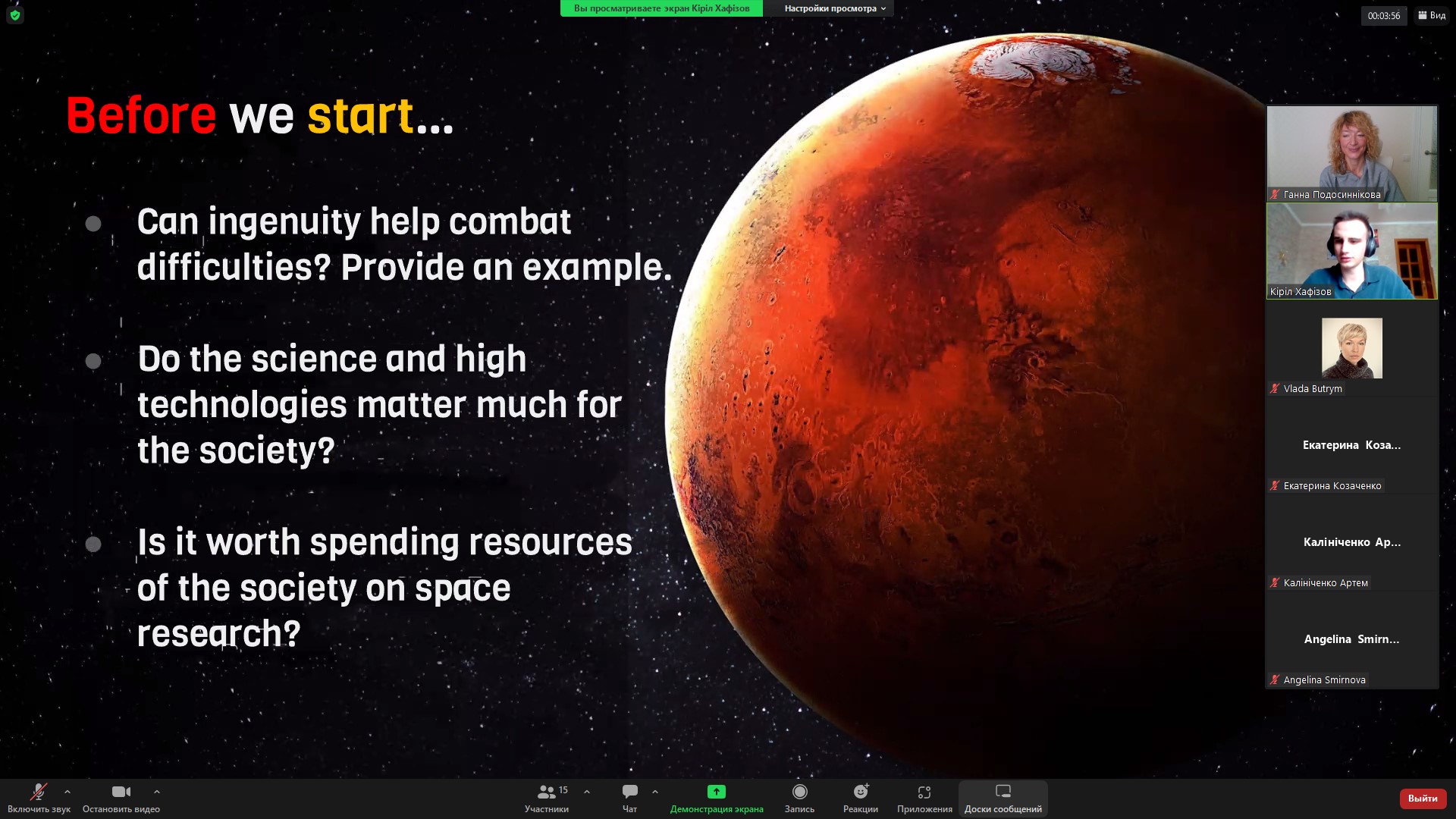Screen dimensions: 1456x819
Task: Select Vlada Butrym's participant thumbnail
Action: point(1351,349)
